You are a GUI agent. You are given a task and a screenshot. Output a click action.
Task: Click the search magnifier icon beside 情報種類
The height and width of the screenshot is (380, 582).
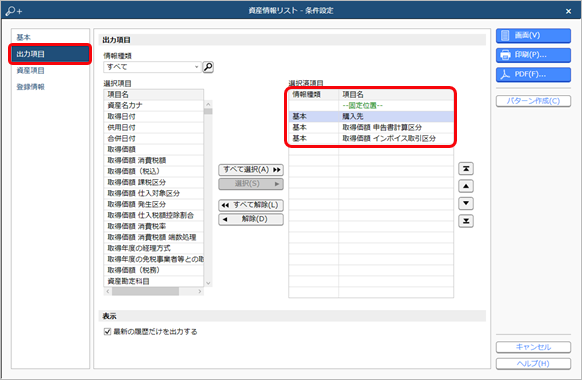208,67
